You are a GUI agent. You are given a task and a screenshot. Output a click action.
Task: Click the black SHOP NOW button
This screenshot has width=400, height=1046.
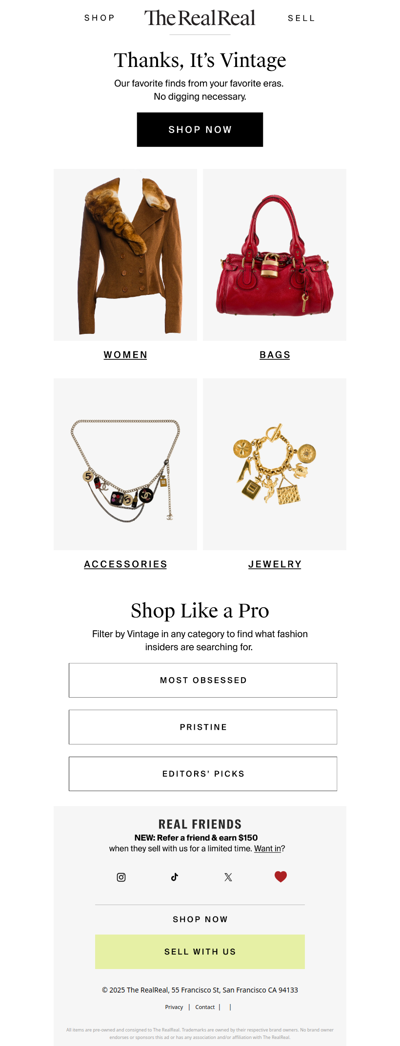point(200,129)
